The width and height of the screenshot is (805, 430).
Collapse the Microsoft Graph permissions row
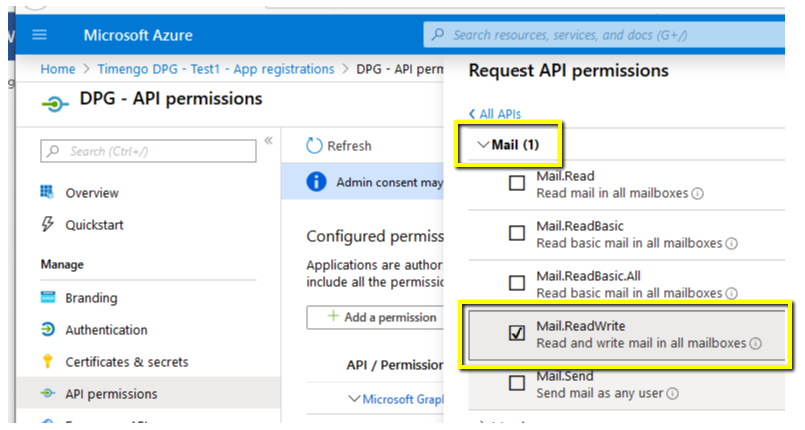353,399
